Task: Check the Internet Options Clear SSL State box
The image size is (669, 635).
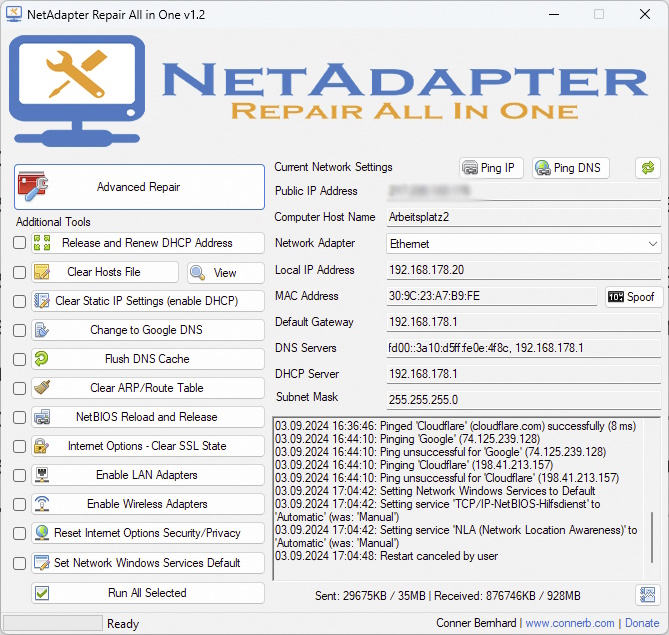Action: (19, 446)
